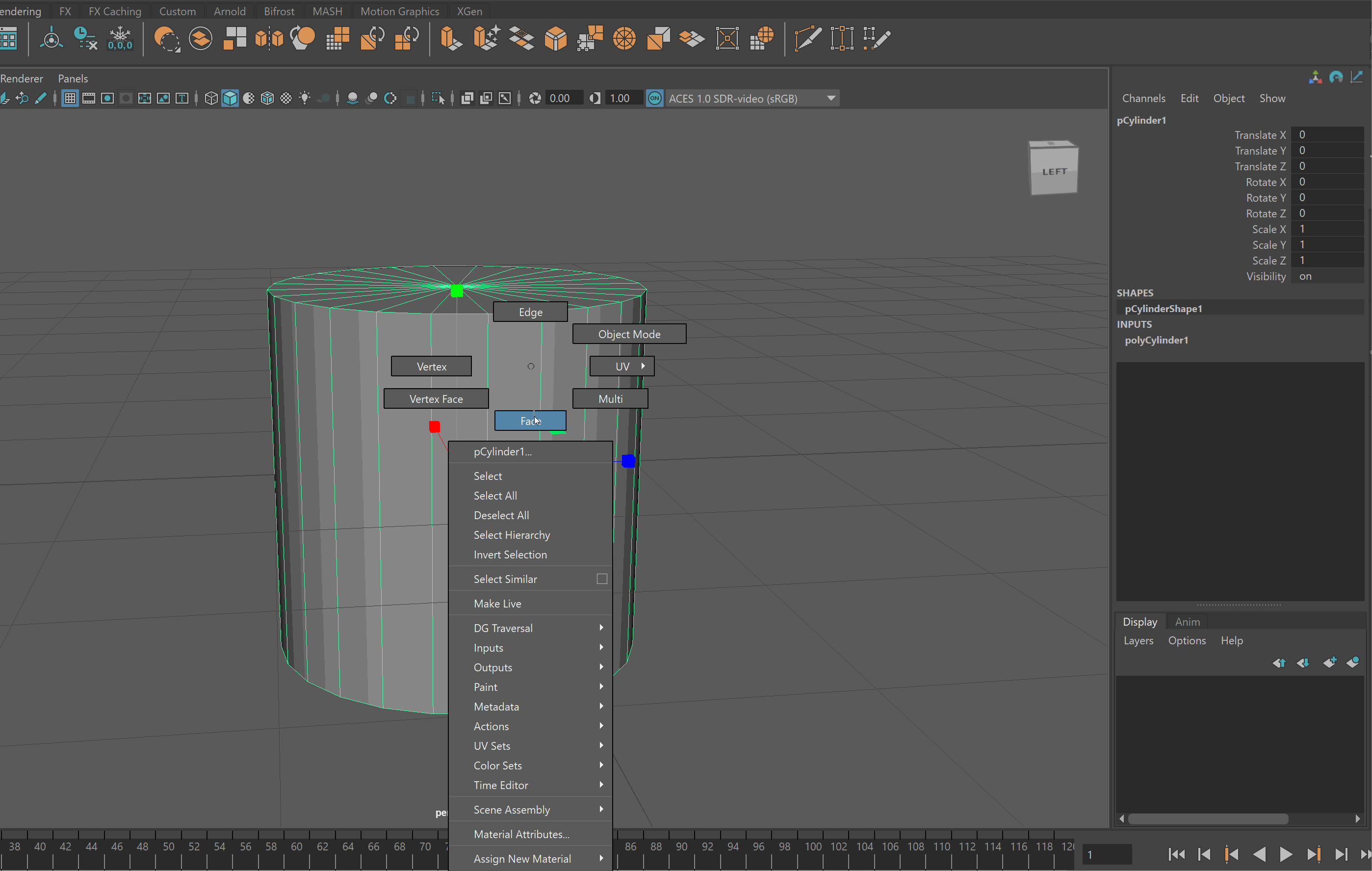Viewport: 1372px width, 871px height.
Task: Click the Use All Lights bulb icon
Action: coord(305,98)
